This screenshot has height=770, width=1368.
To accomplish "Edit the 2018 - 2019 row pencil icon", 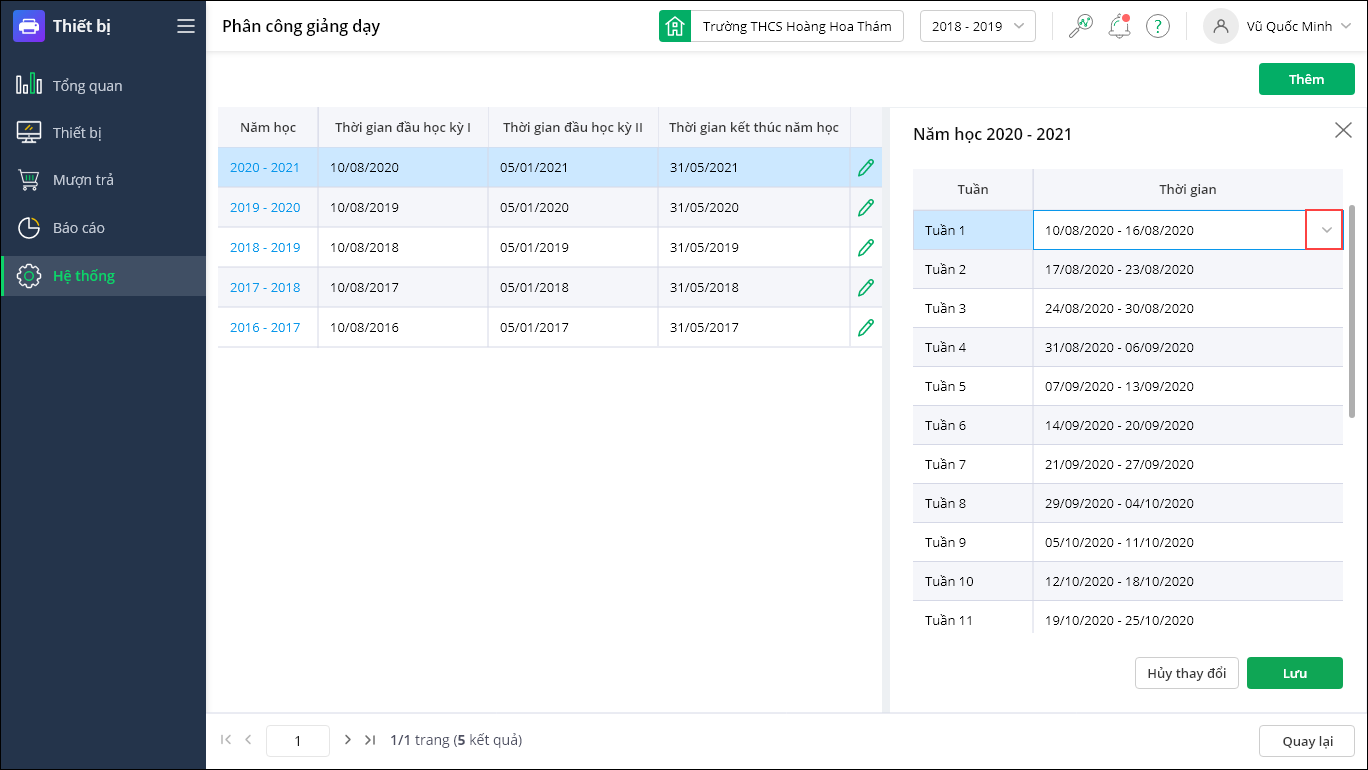I will tap(866, 248).
